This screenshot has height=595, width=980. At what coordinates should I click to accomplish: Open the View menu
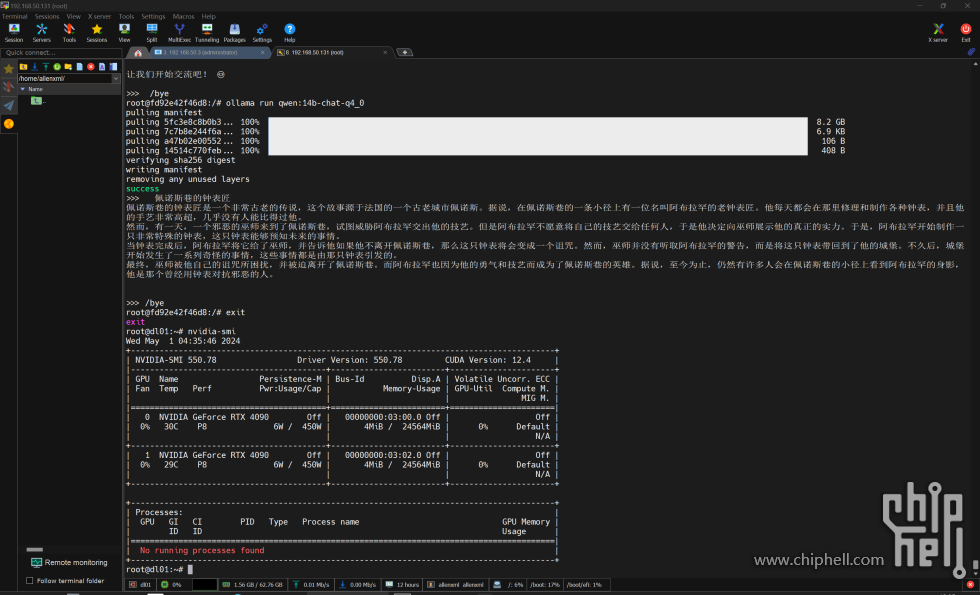coord(74,16)
